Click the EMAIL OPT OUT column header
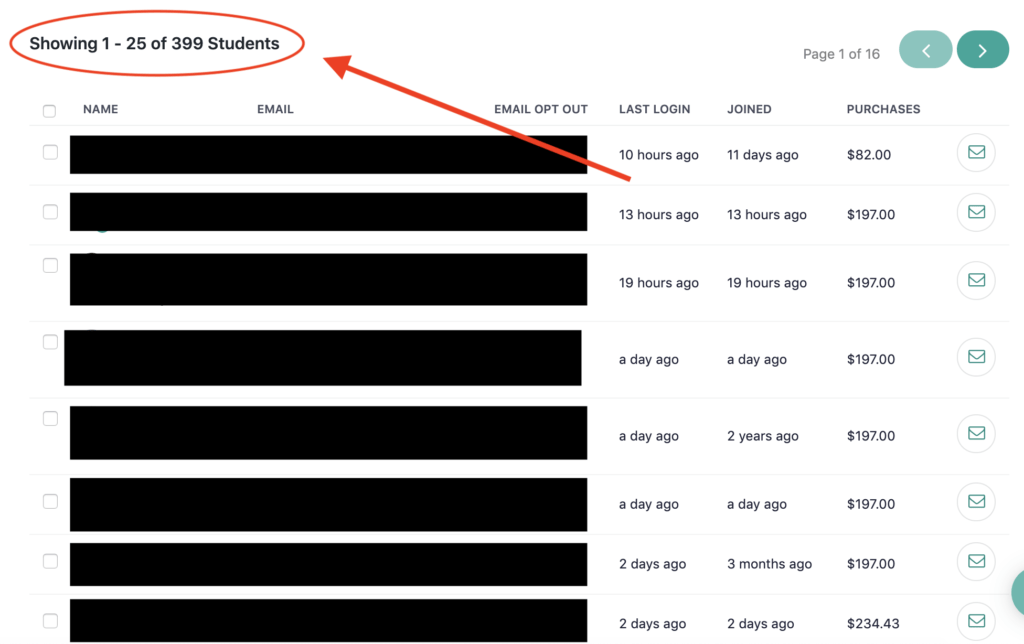Viewport: 1024px width, 644px height. tap(541, 109)
